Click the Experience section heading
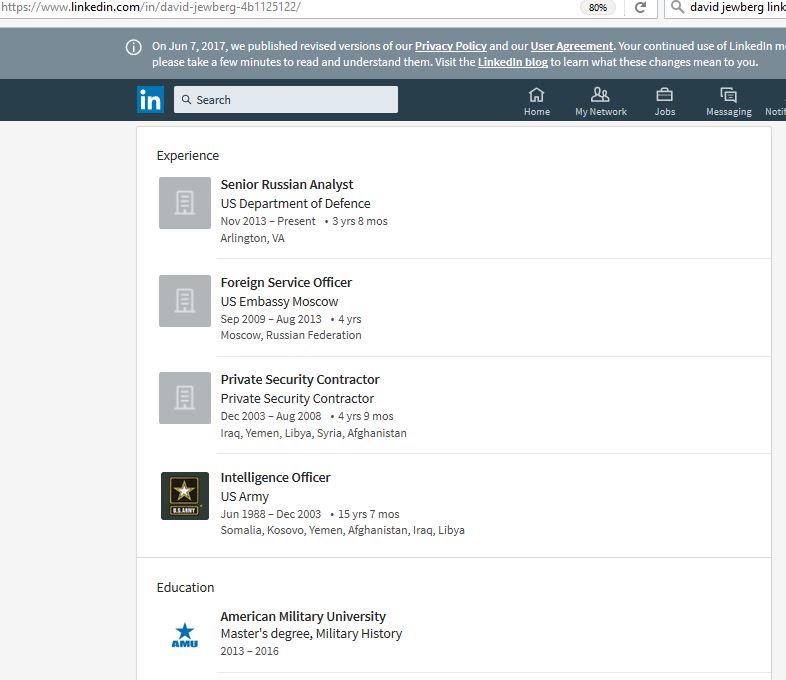The width and height of the screenshot is (786, 680). point(187,156)
